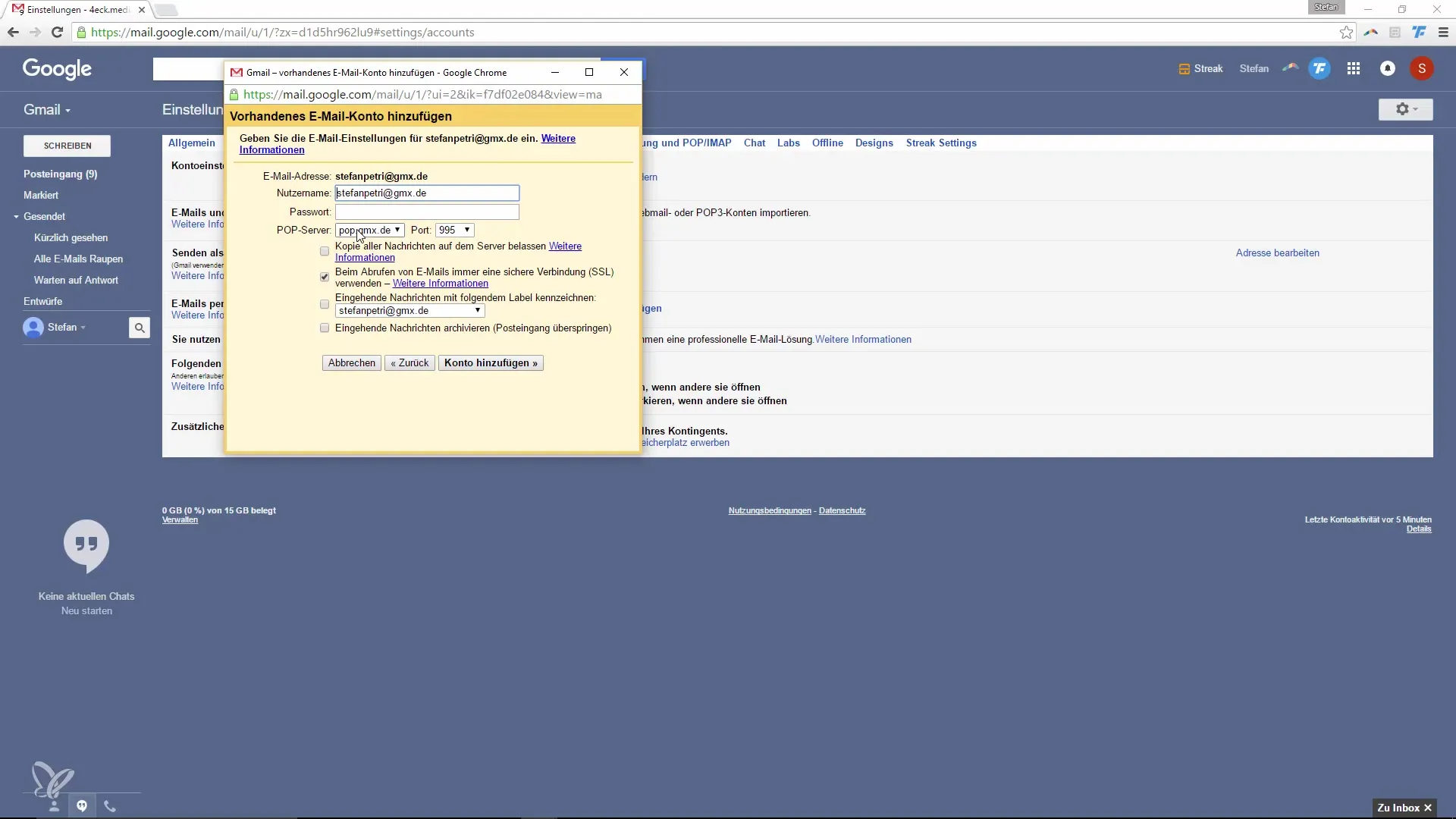
Task: Close the Einstellungen browser tab
Action: [142, 10]
